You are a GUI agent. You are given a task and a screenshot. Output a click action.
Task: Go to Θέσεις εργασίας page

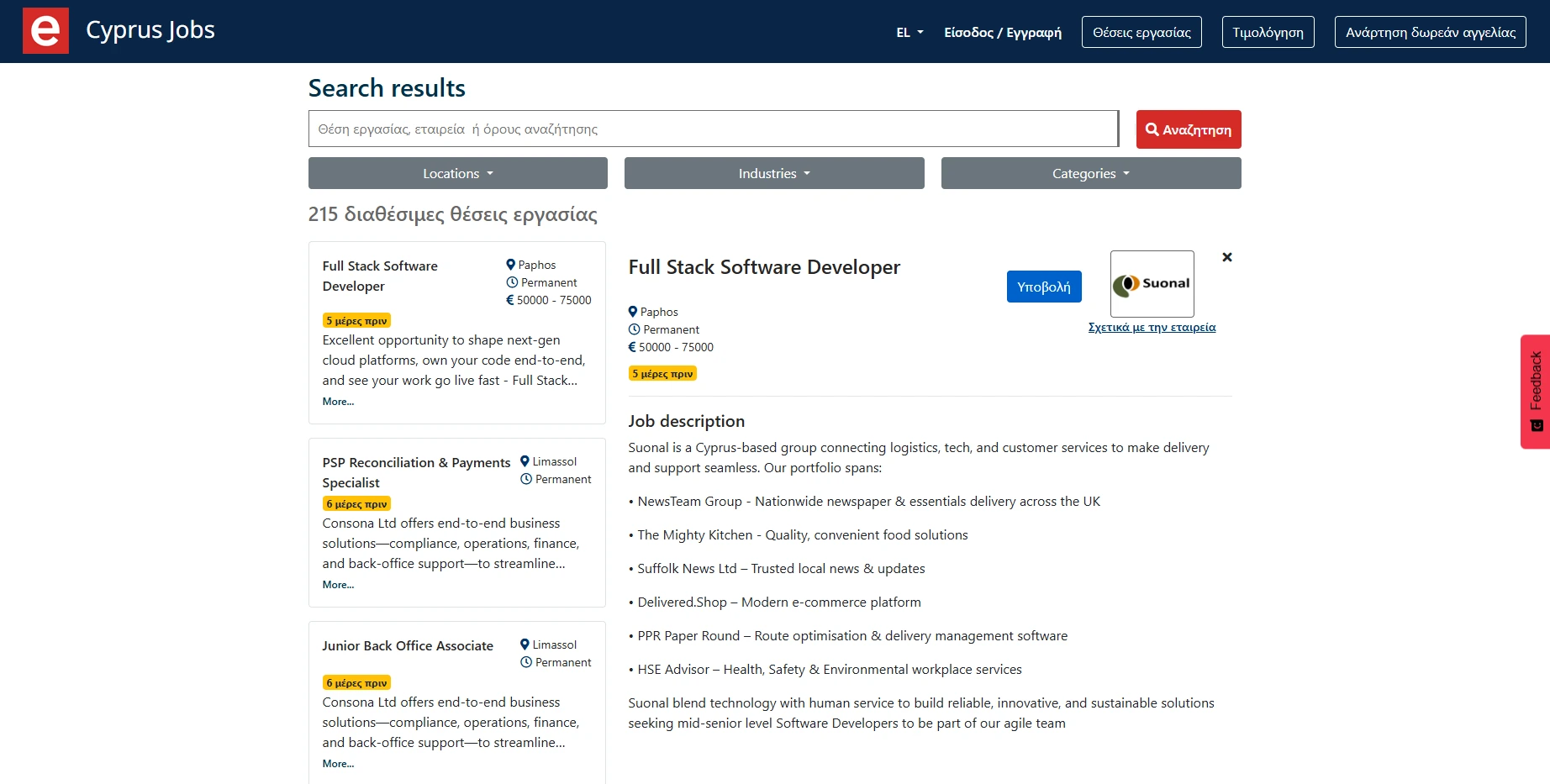tap(1141, 32)
